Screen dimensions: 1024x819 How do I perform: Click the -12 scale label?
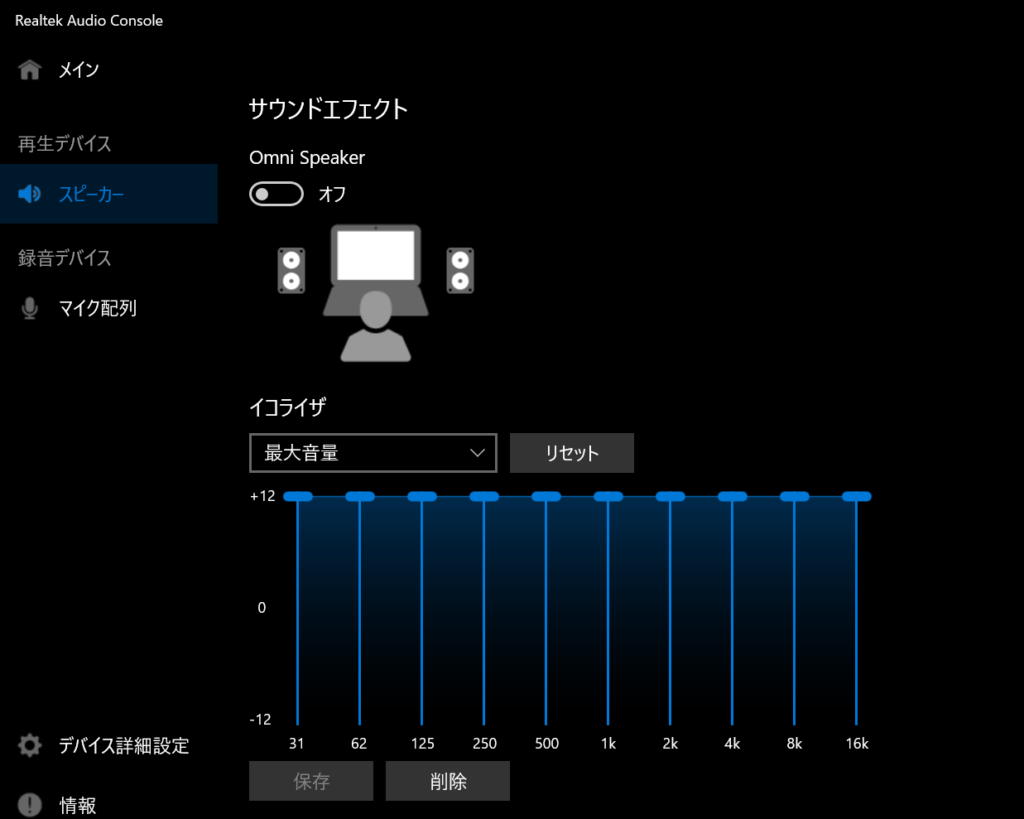260,720
